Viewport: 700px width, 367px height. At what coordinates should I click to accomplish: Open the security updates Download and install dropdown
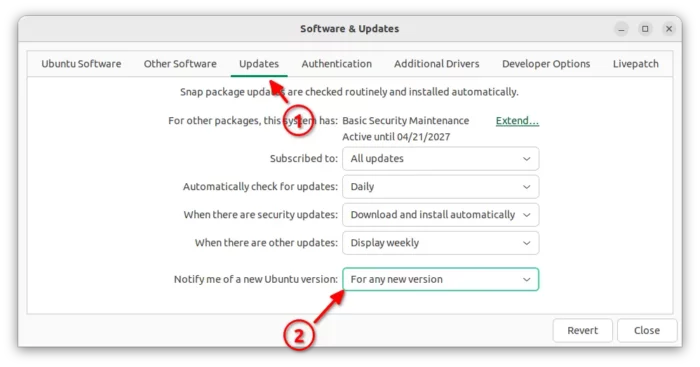(x=441, y=215)
